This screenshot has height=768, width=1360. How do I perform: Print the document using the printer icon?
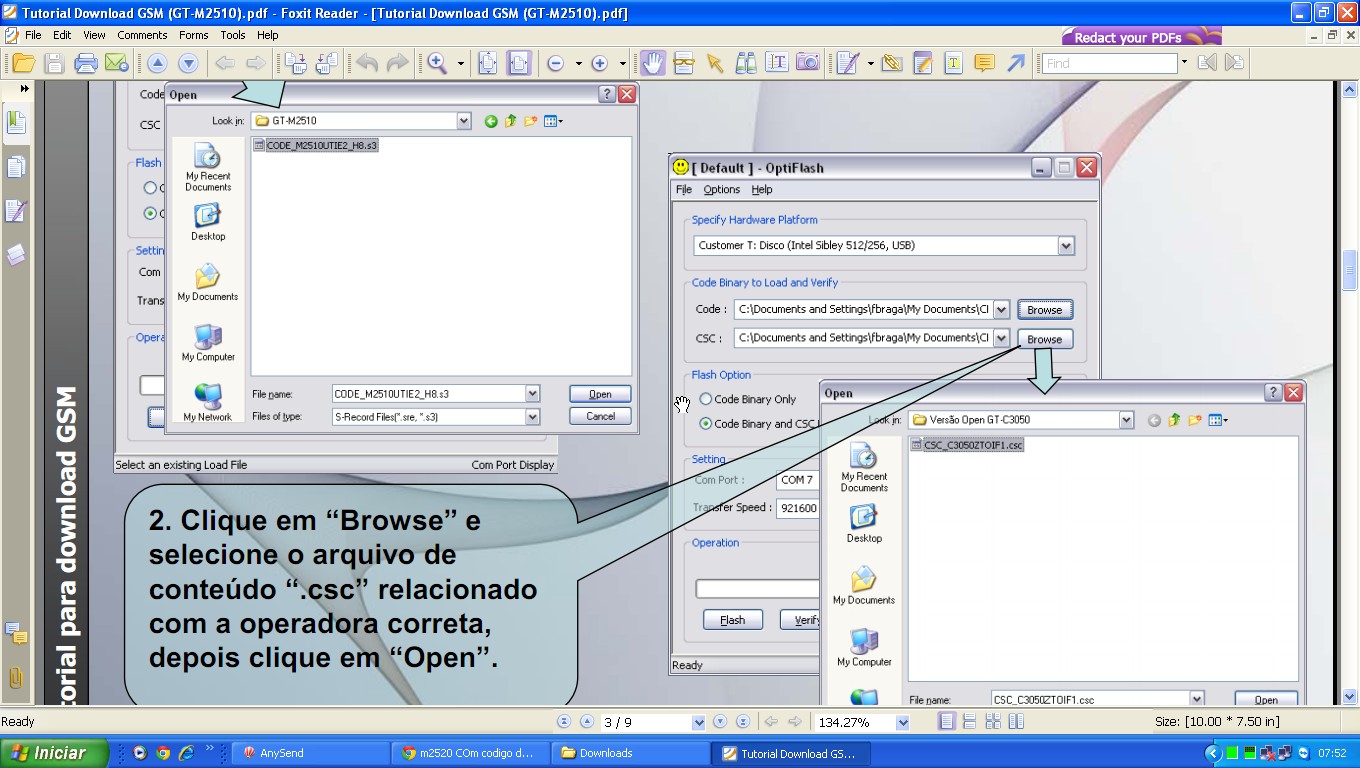(86, 63)
